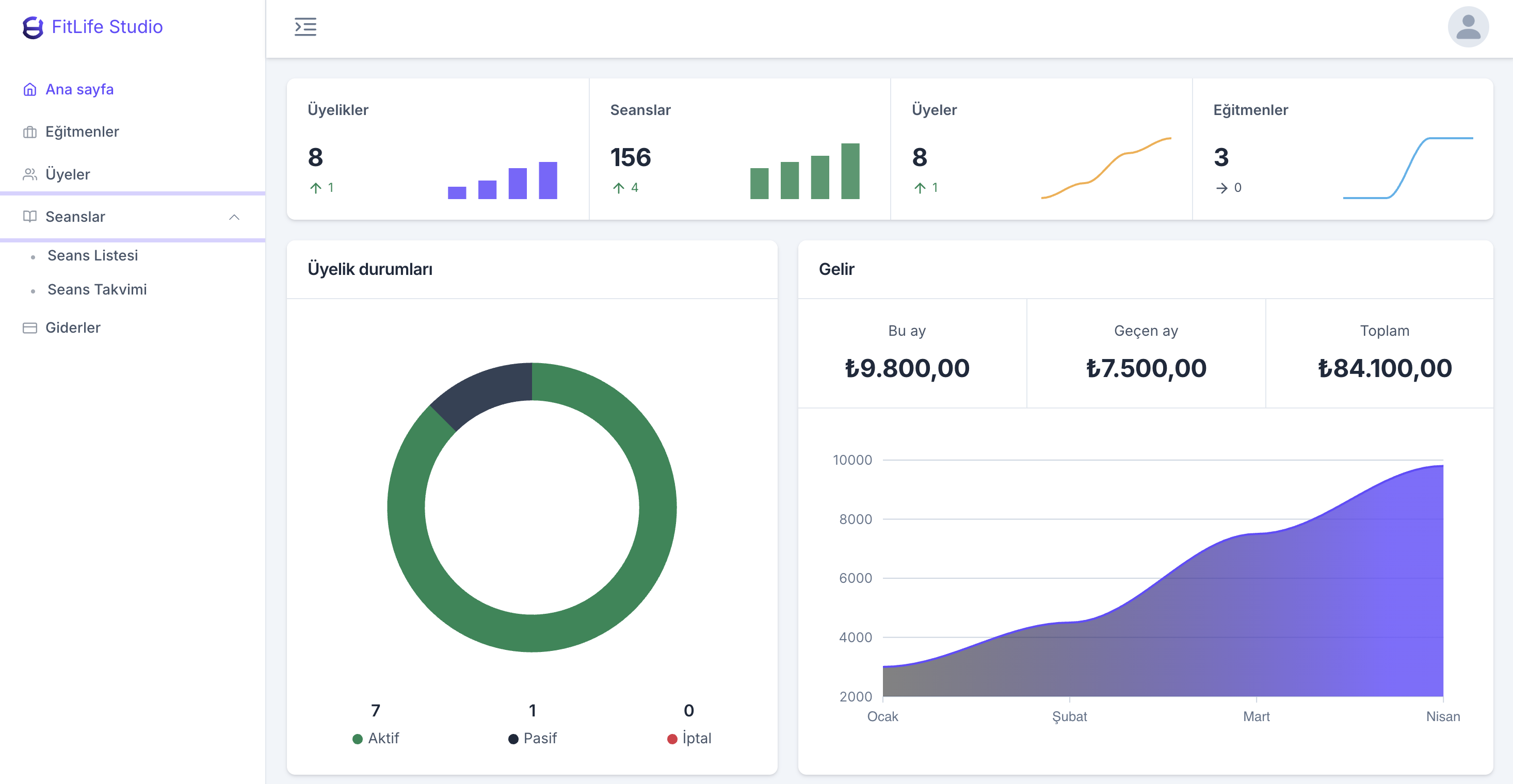
Task: Toggle the Pasif legend entry
Action: pos(532,738)
